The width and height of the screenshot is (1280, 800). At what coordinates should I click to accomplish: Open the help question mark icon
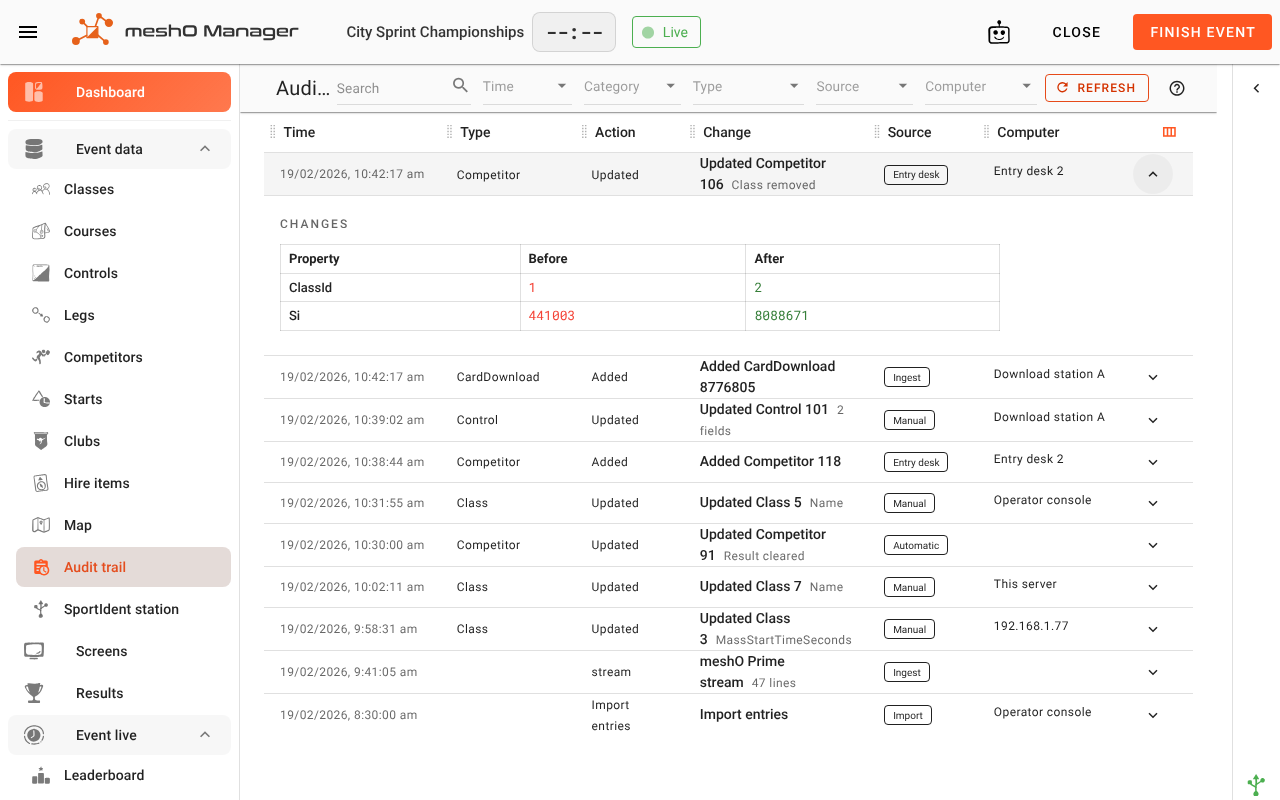pos(1177,88)
